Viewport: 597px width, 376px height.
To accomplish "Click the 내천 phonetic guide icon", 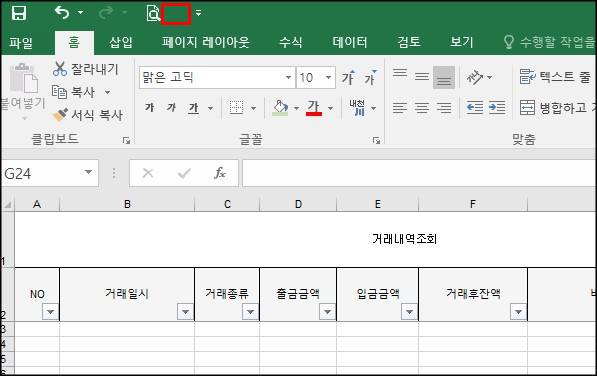I will click(357, 108).
